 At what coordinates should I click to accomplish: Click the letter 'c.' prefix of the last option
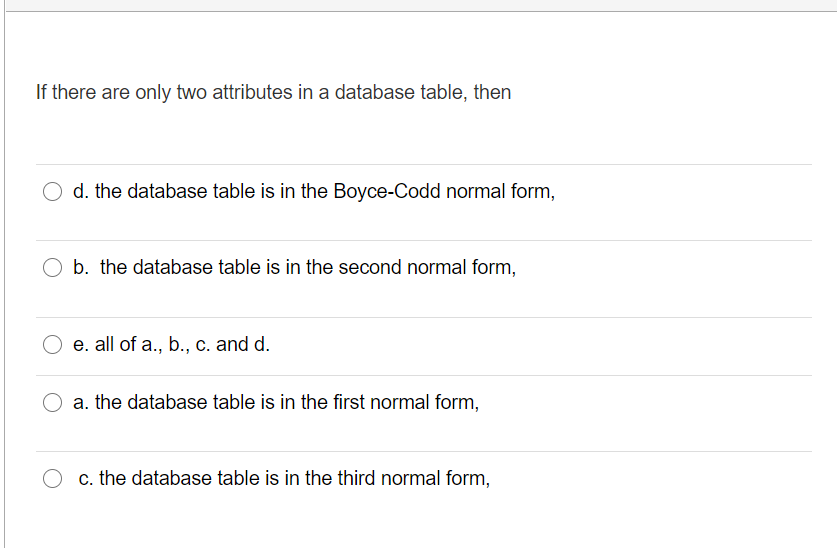click(86, 478)
